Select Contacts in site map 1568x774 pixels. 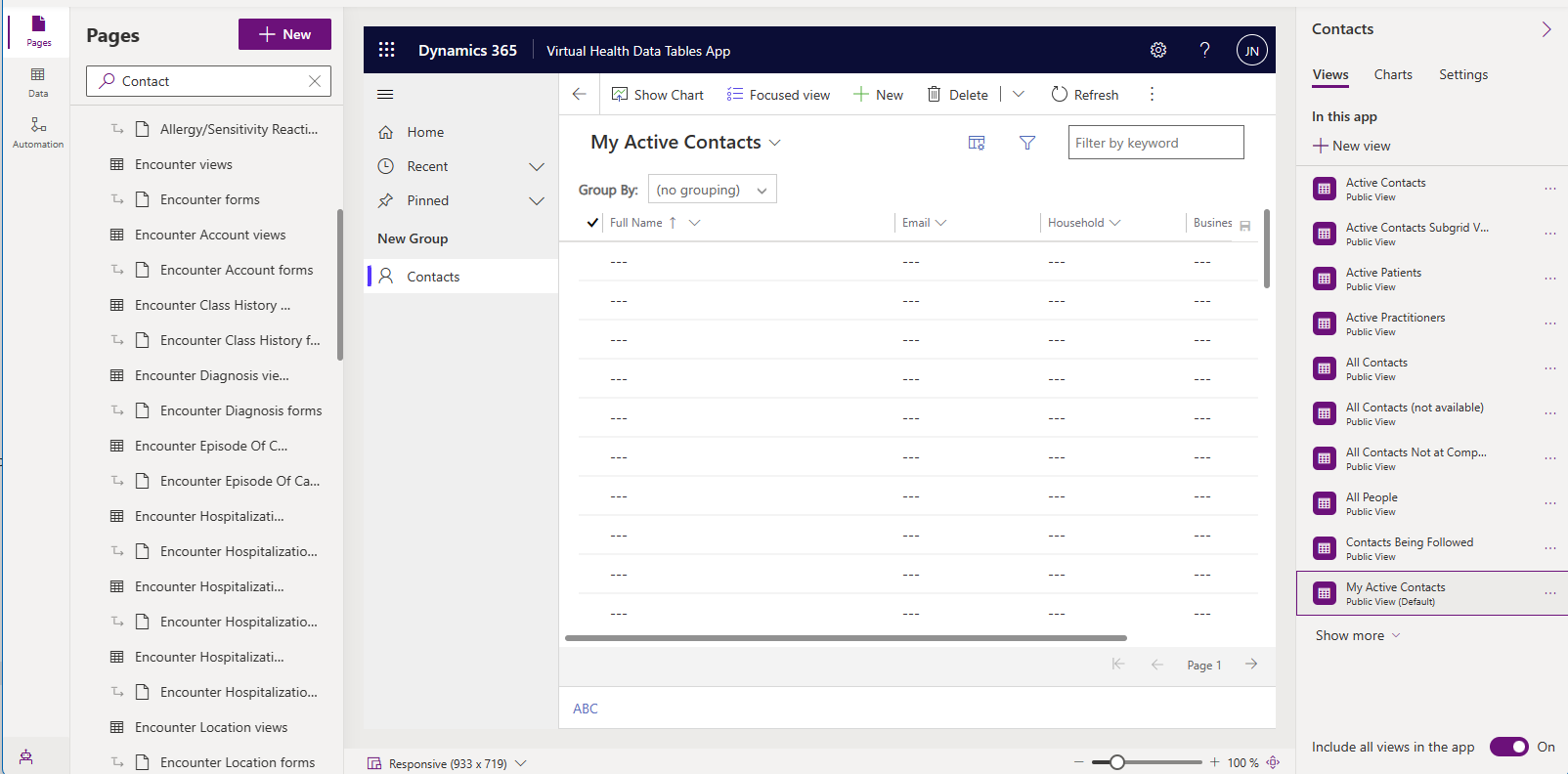coord(460,277)
